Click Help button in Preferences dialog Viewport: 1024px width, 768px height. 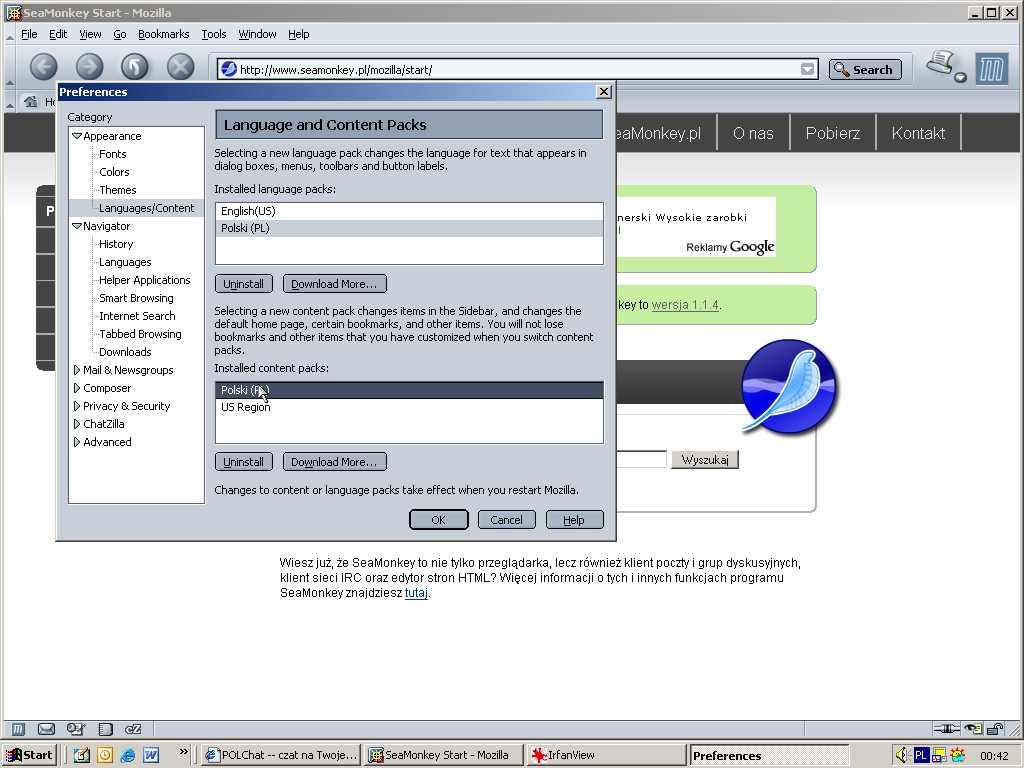(x=574, y=520)
